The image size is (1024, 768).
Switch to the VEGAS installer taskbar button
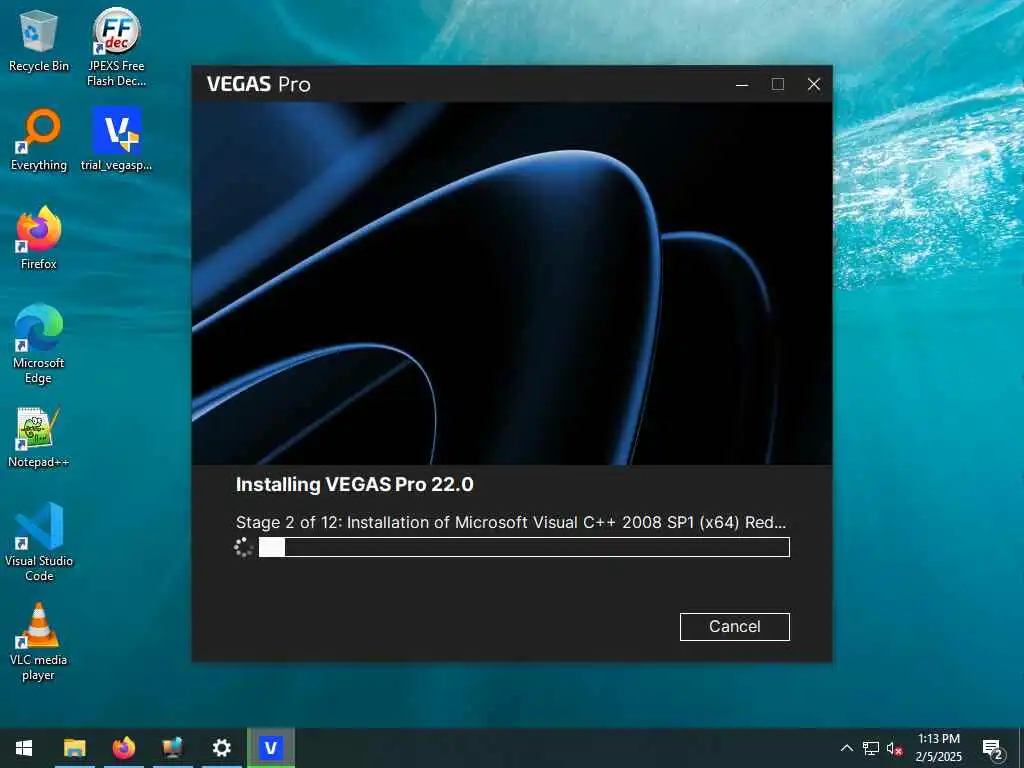[x=270, y=748]
